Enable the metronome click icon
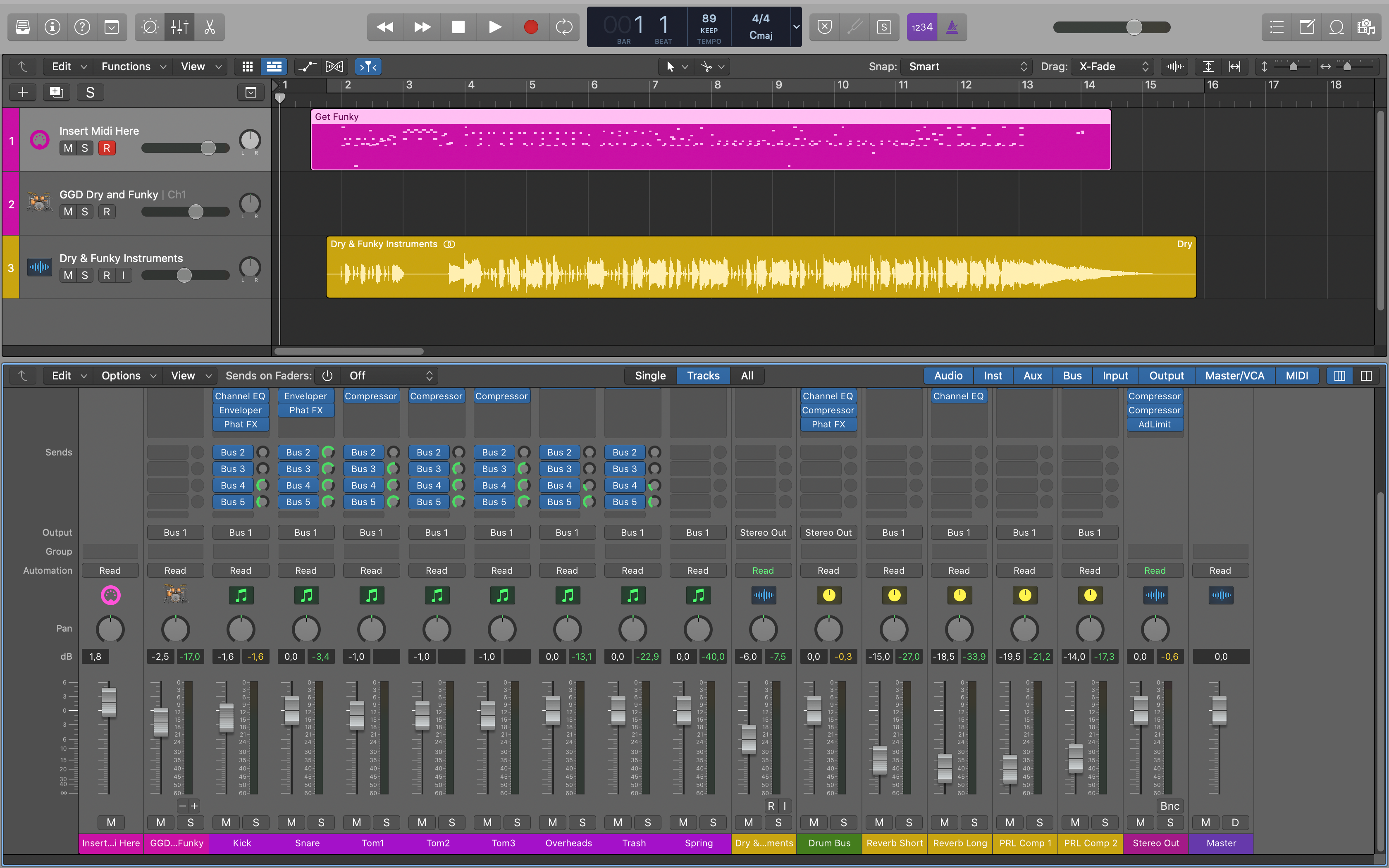The height and width of the screenshot is (868, 1389). tap(952, 27)
